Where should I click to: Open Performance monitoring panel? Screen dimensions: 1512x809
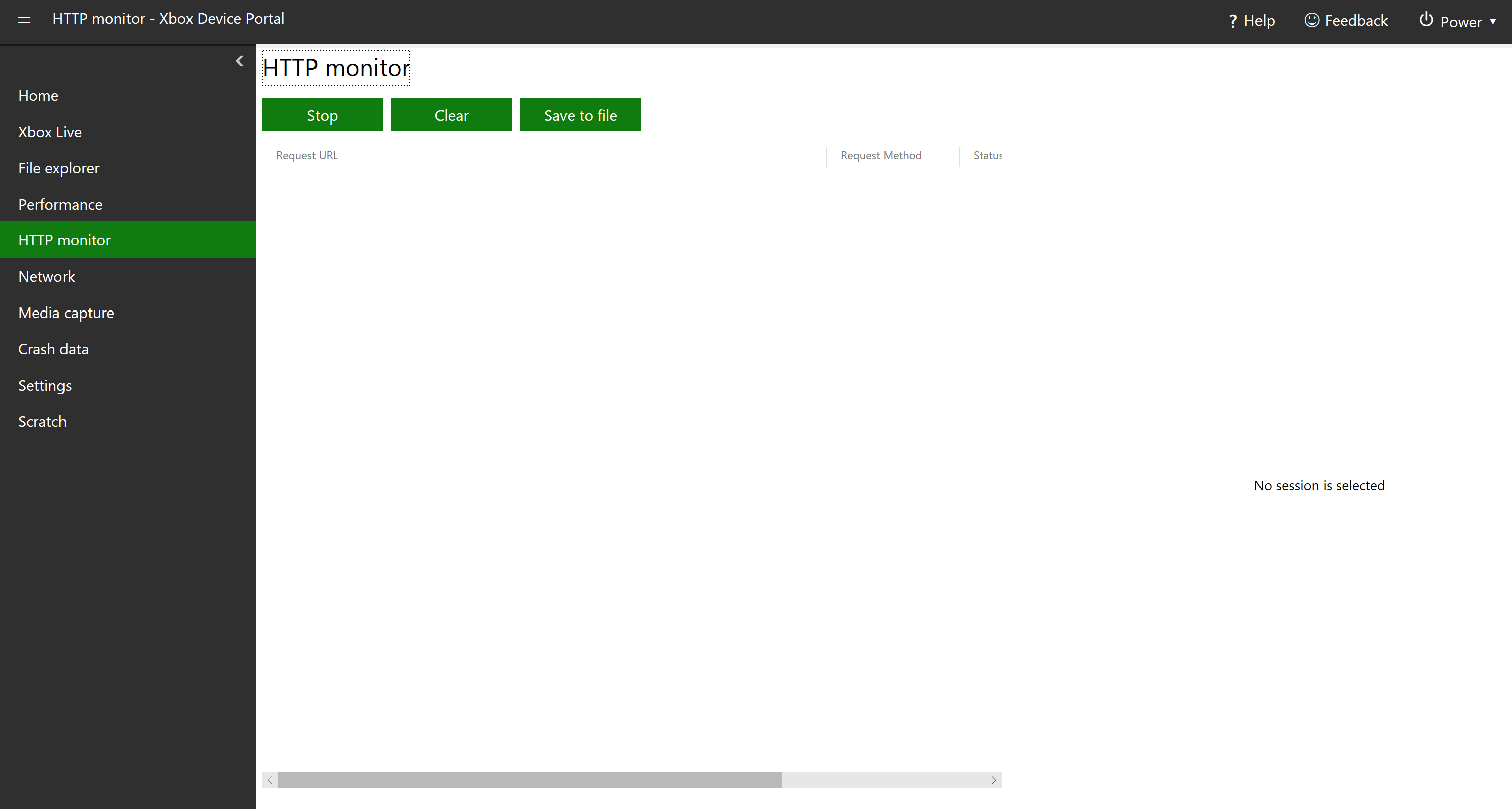coord(60,204)
